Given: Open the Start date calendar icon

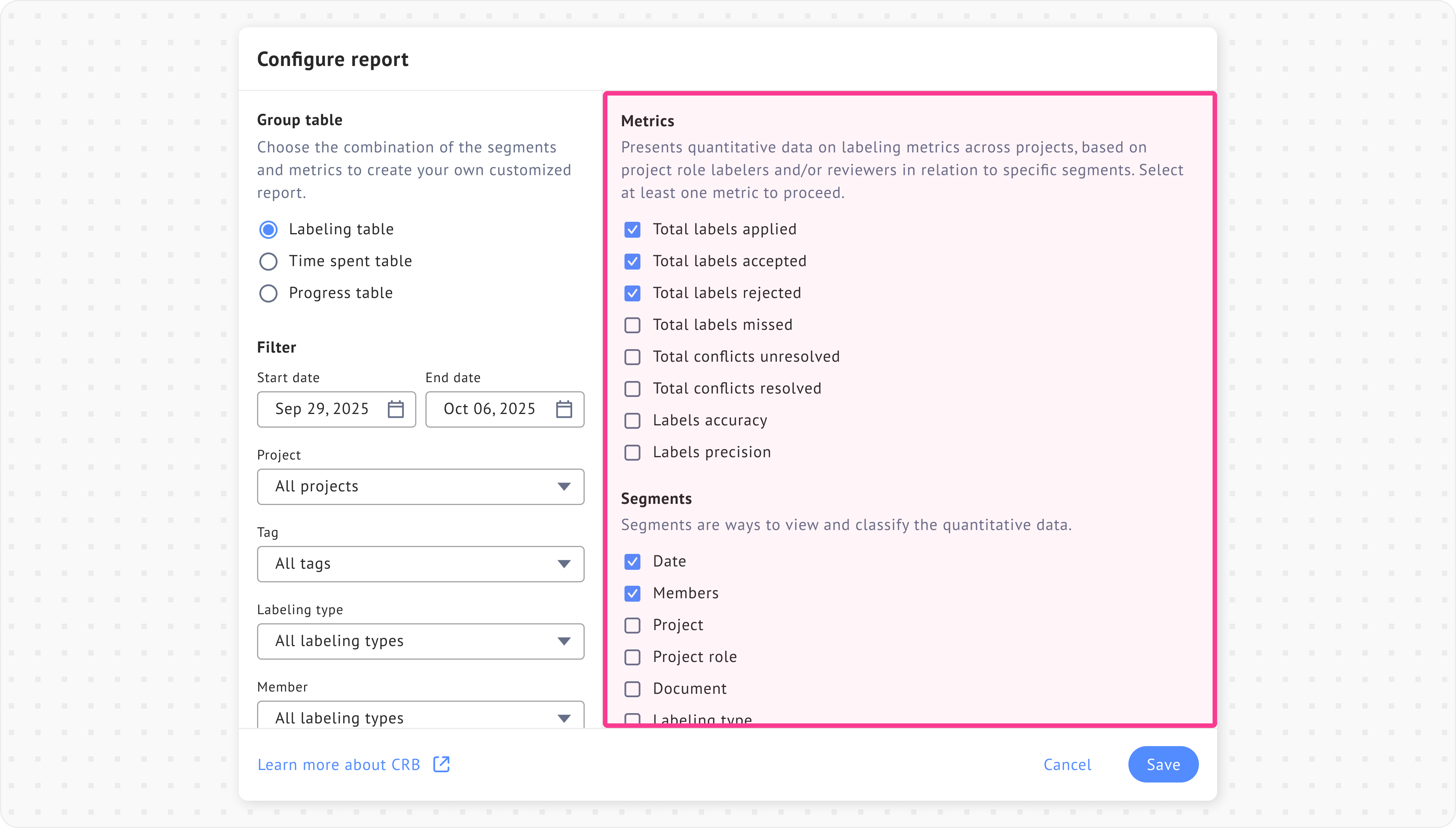Looking at the screenshot, I should pos(395,409).
